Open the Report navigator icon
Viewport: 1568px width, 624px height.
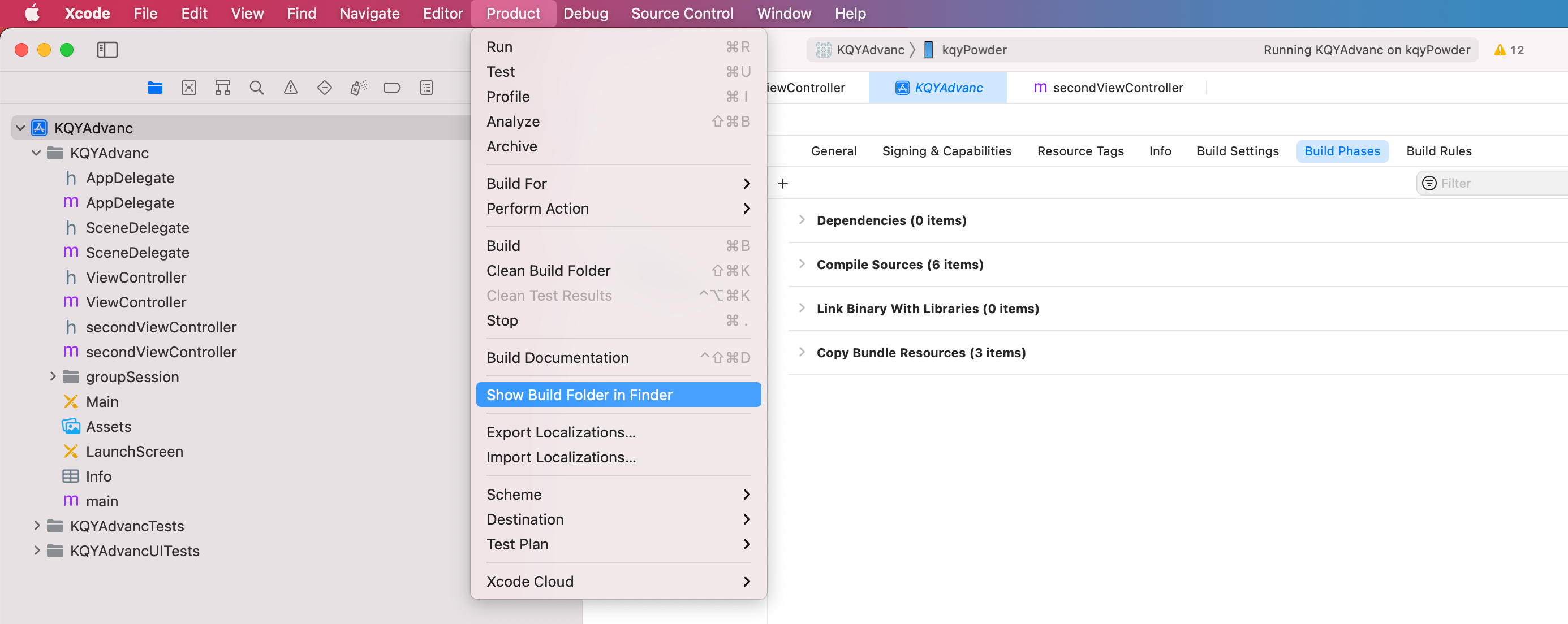pos(426,88)
